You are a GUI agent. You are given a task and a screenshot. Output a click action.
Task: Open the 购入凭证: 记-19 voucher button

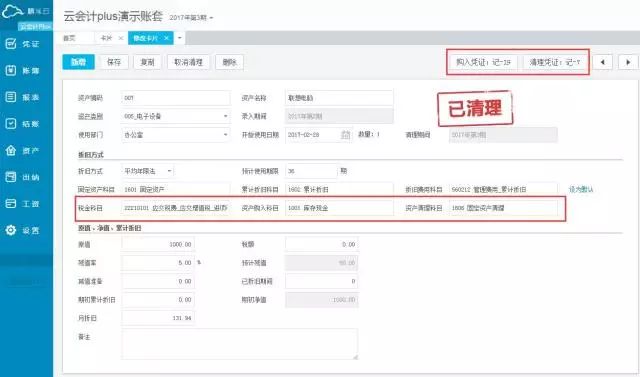[x=483, y=62]
